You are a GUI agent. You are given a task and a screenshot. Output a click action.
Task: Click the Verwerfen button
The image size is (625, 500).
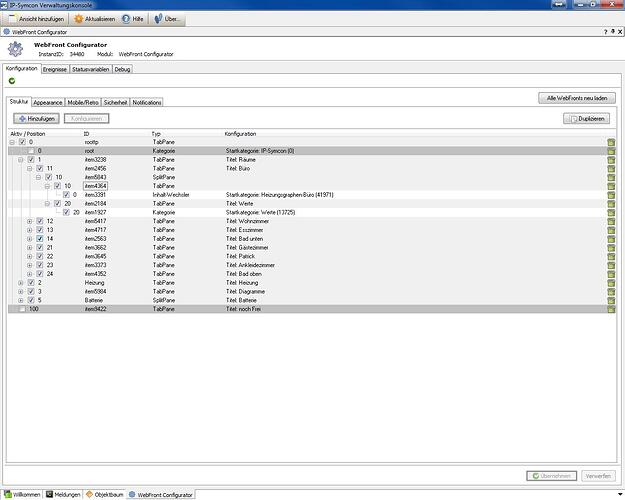598,476
